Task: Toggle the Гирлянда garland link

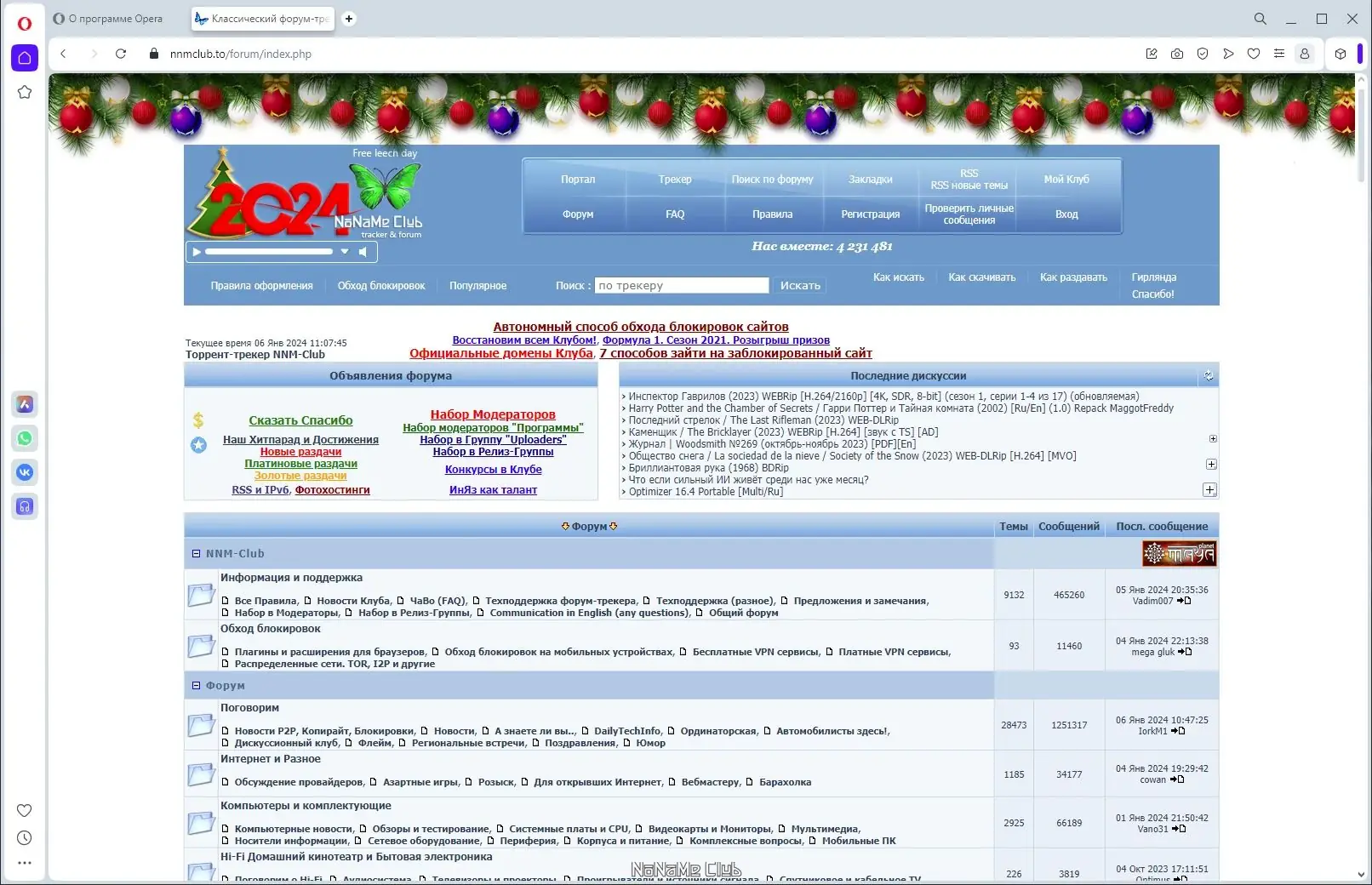Action: click(x=1154, y=277)
